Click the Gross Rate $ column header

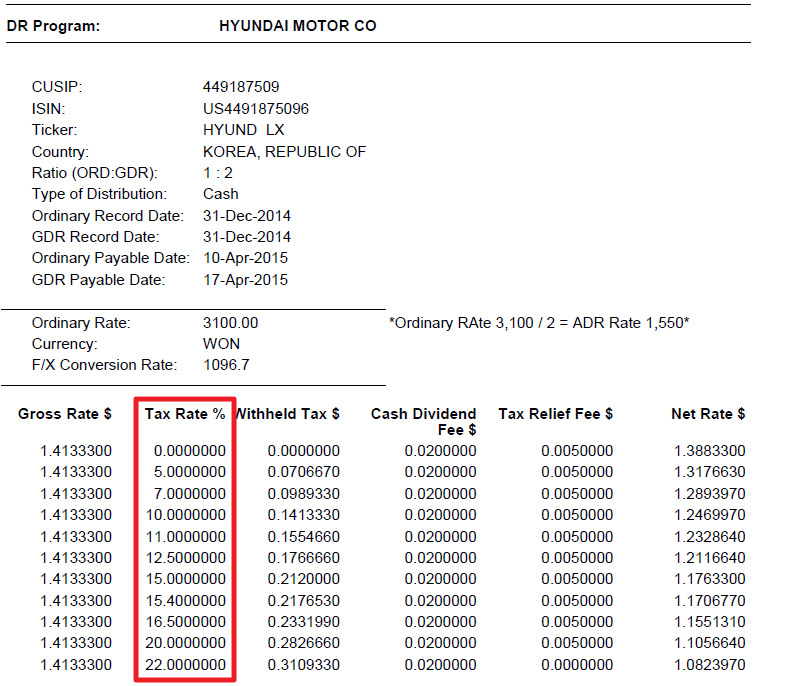(x=65, y=414)
